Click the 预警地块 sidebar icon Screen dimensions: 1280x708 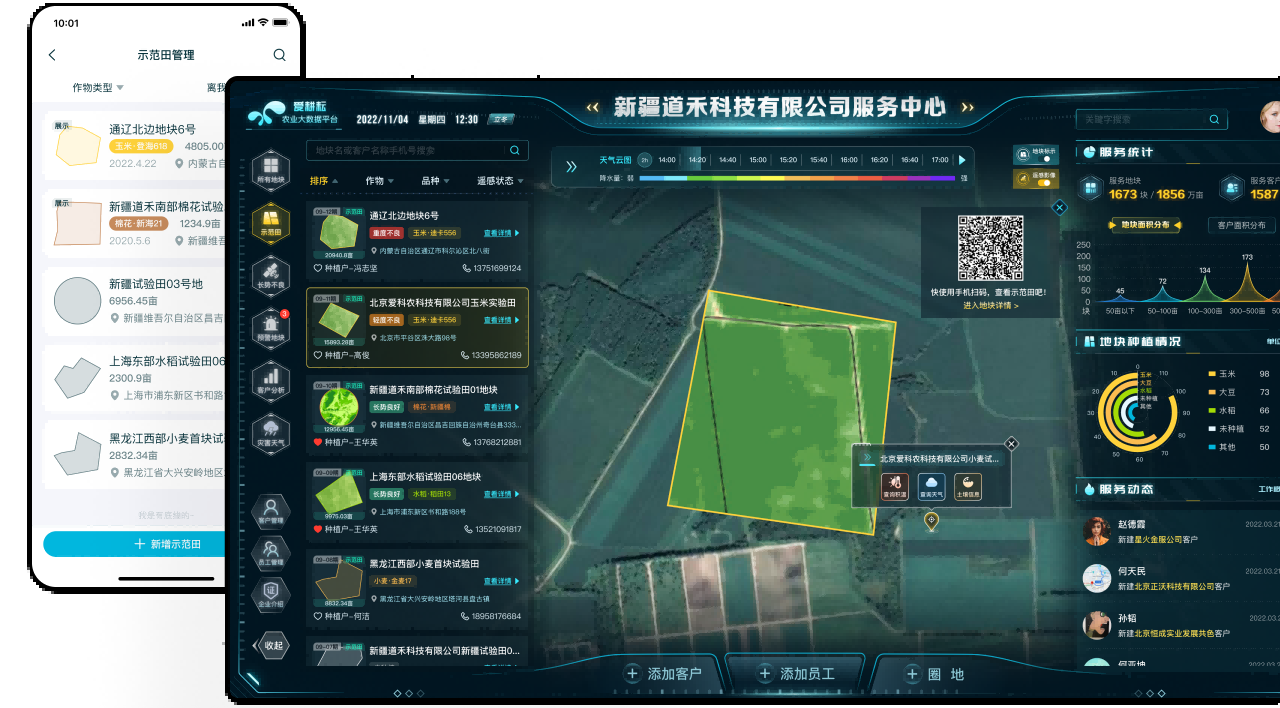pyautogui.click(x=270, y=328)
